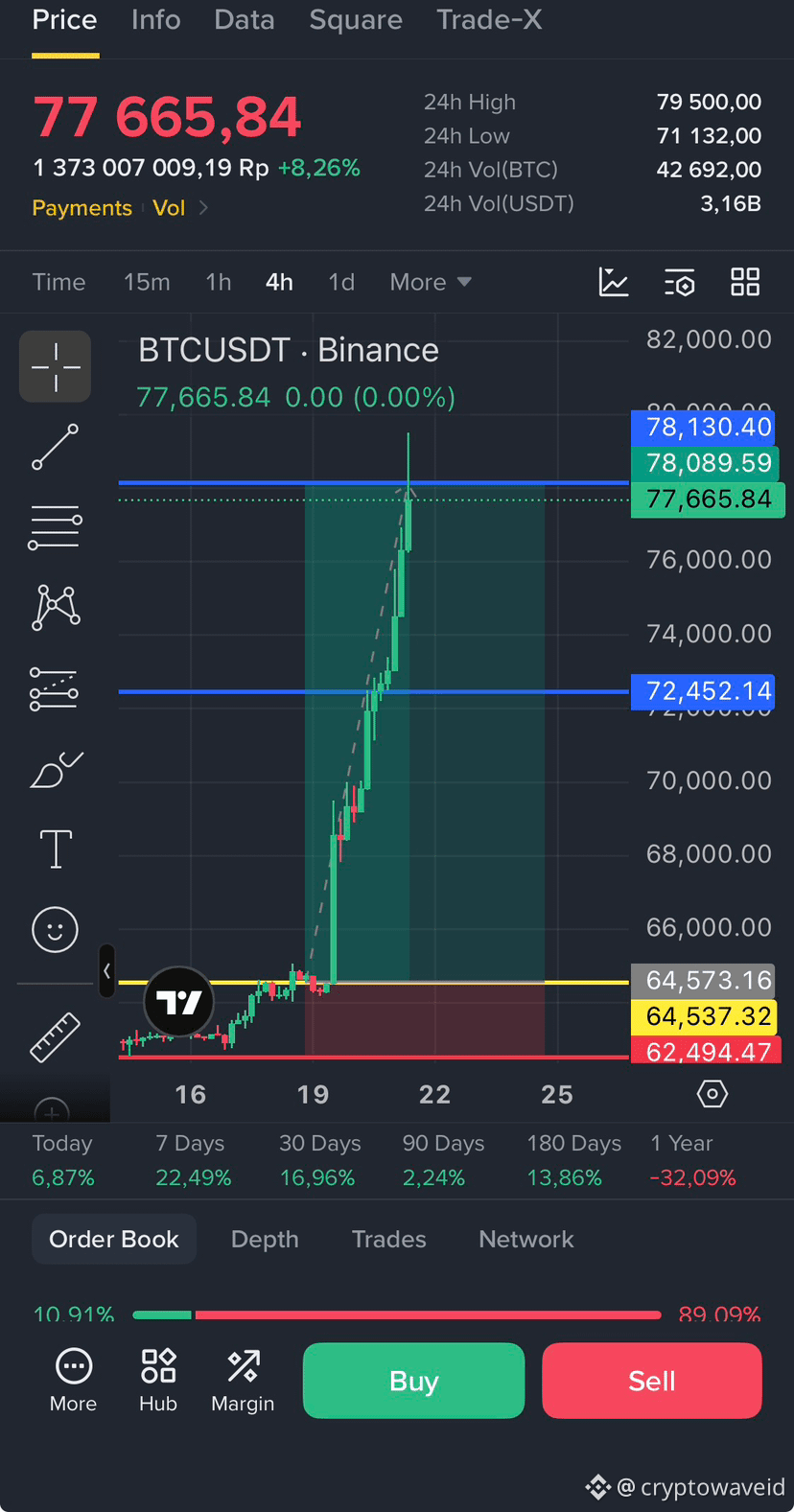Click the 77,665.84 current price label

point(708,500)
